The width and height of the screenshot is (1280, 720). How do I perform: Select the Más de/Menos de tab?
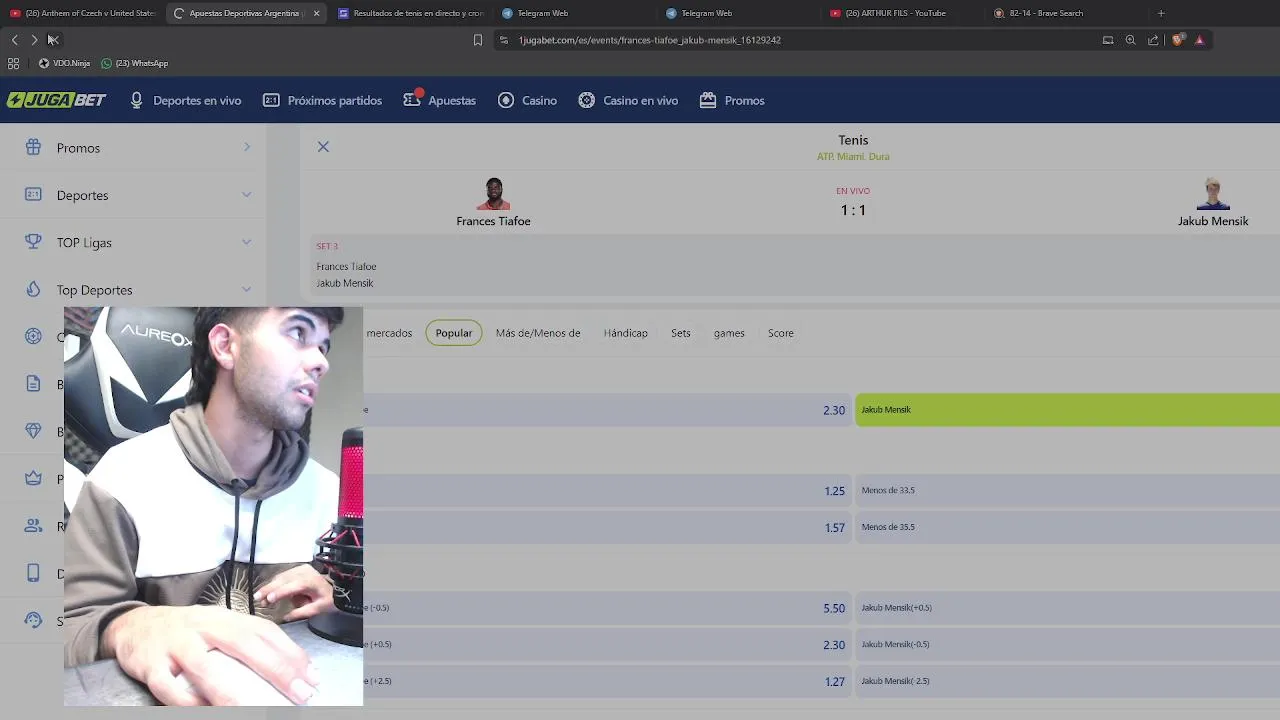click(538, 333)
